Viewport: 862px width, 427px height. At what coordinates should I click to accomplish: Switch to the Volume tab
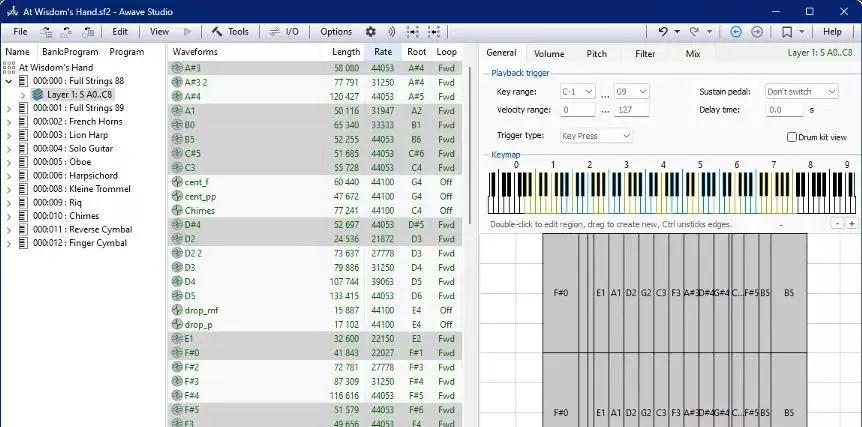[x=549, y=54]
